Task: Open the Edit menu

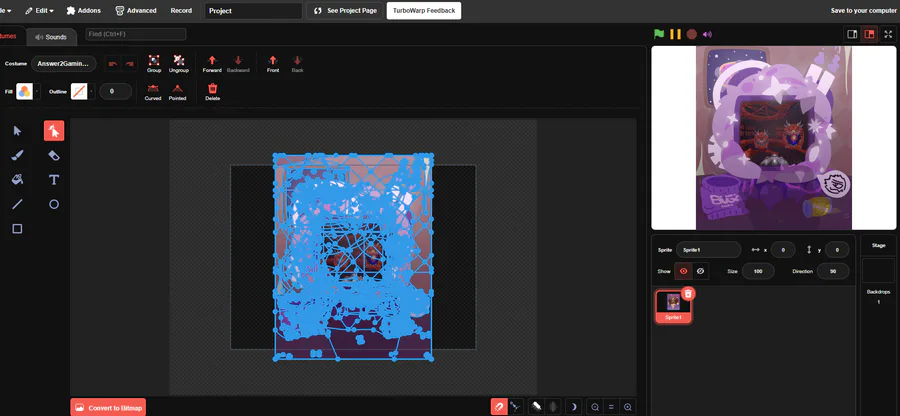Action: click(40, 10)
